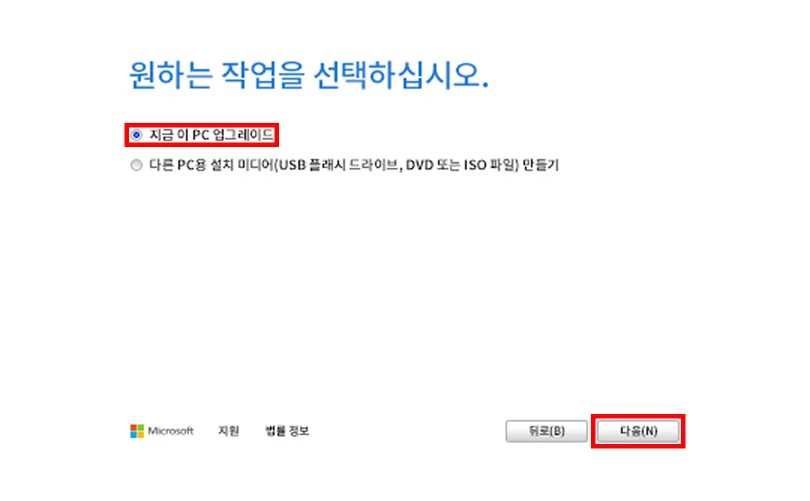Screen dimensions: 810x501
Task: Open the 법률 정보 legal link
Action: tap(287, 431)
